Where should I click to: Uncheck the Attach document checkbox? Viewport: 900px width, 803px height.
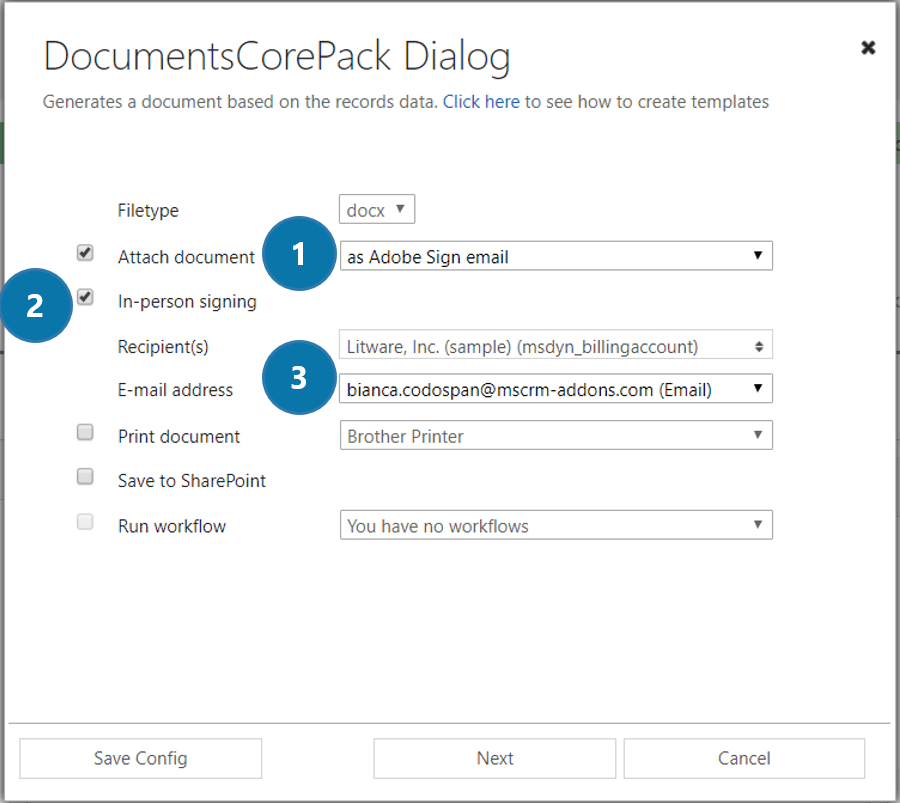click(86, 254)
